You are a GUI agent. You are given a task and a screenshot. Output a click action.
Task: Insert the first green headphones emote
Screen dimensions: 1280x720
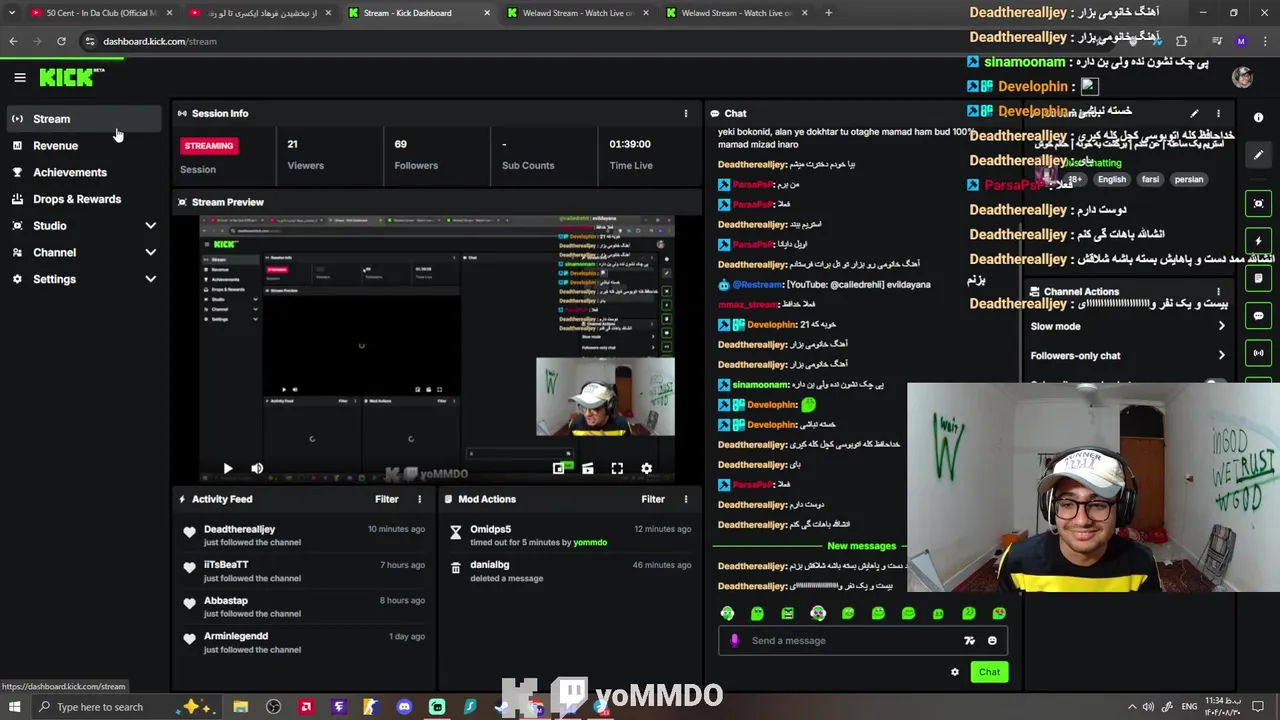[x=727, y=613]
